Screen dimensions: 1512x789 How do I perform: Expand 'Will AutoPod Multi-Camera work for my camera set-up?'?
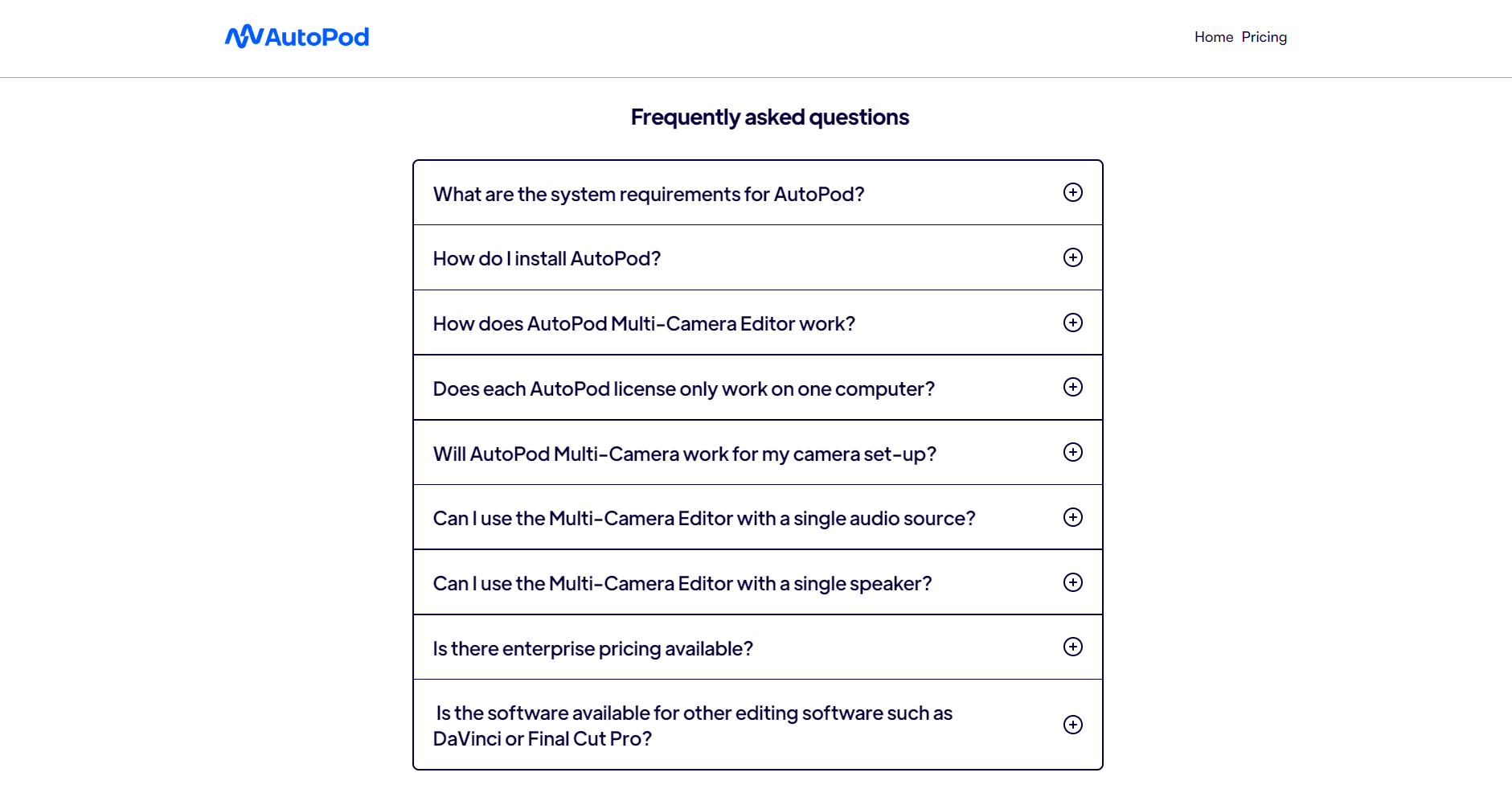coord(684,454)
